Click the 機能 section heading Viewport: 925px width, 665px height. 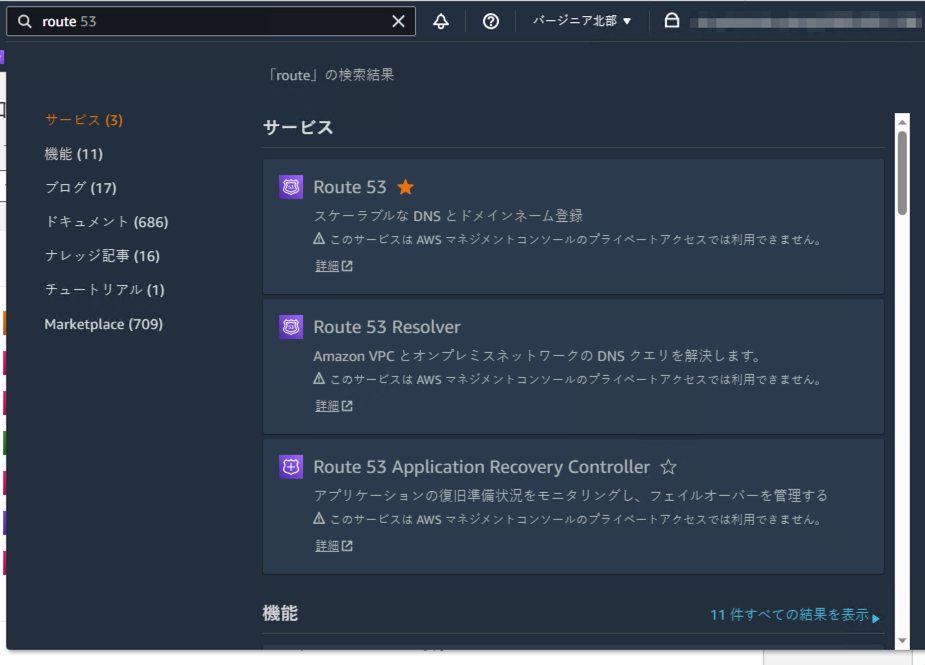click(x=280, y=614)
